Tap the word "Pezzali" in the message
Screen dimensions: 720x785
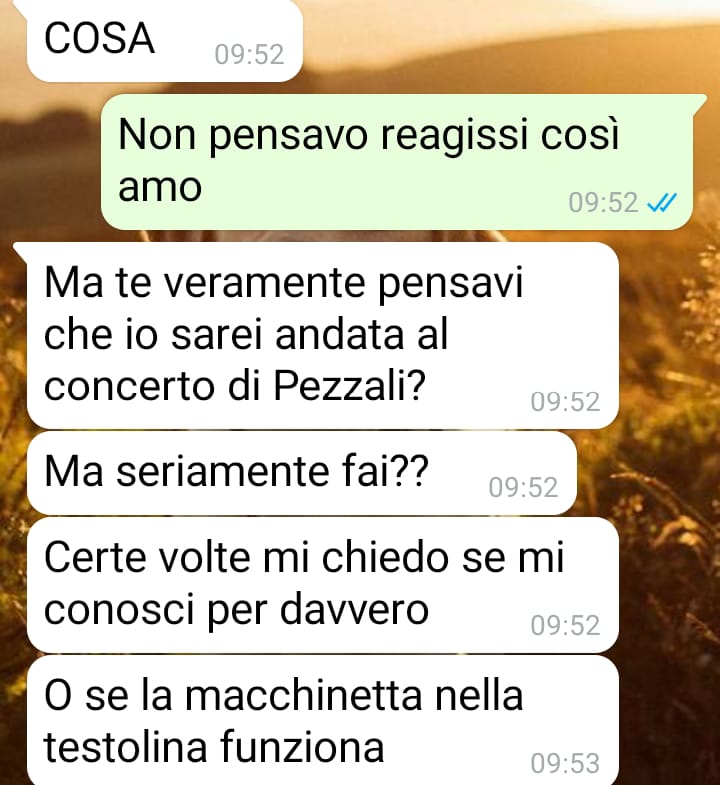343,386
